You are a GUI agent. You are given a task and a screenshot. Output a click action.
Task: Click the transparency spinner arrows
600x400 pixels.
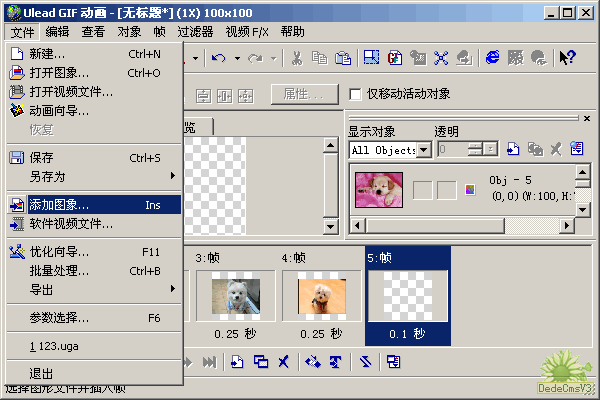pos(475,149)
